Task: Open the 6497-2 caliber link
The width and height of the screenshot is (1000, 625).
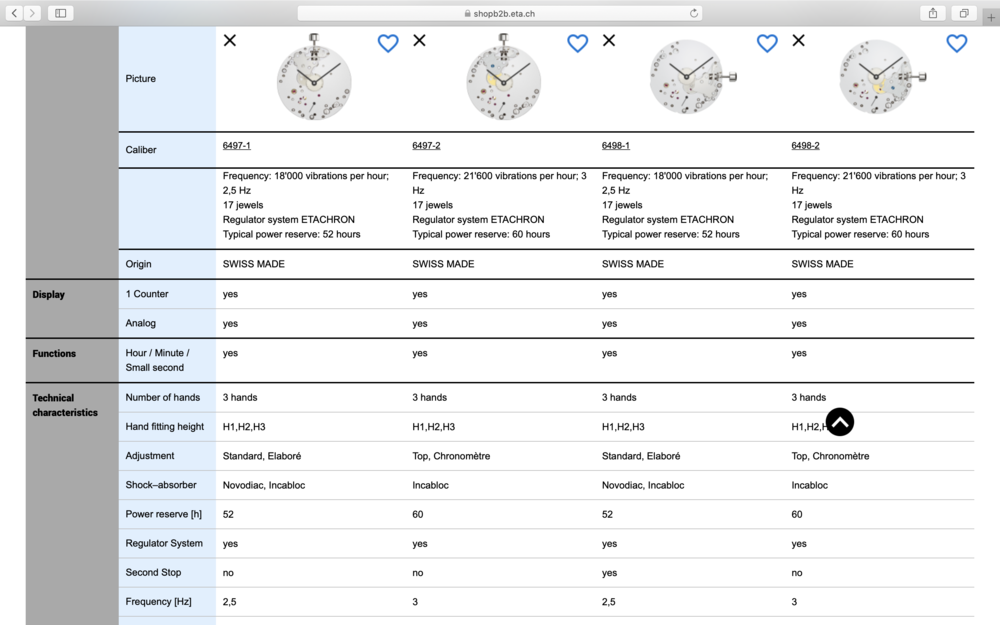Action: [x=426, y=146]
